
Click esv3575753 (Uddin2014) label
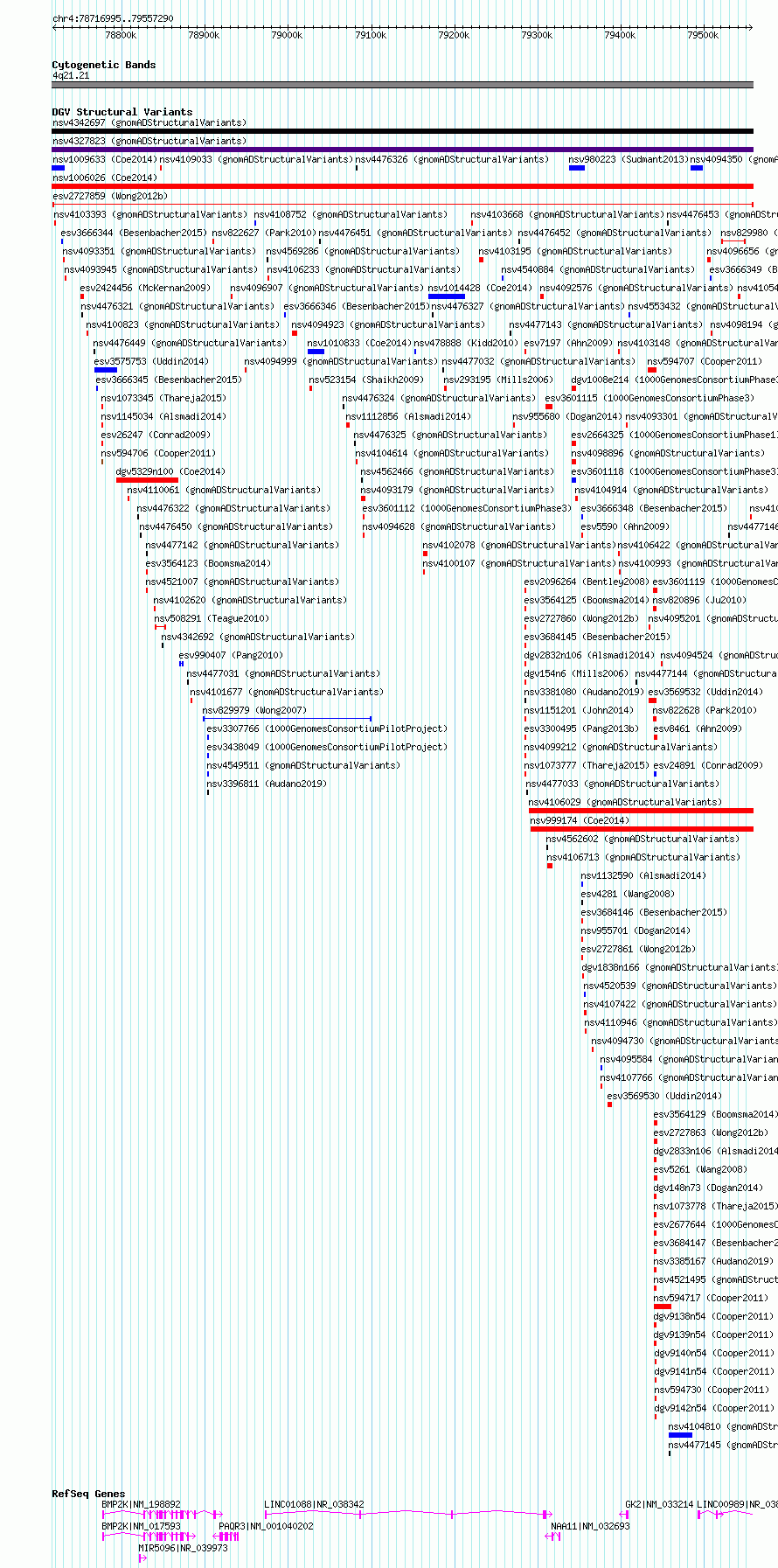click(151, 361)
